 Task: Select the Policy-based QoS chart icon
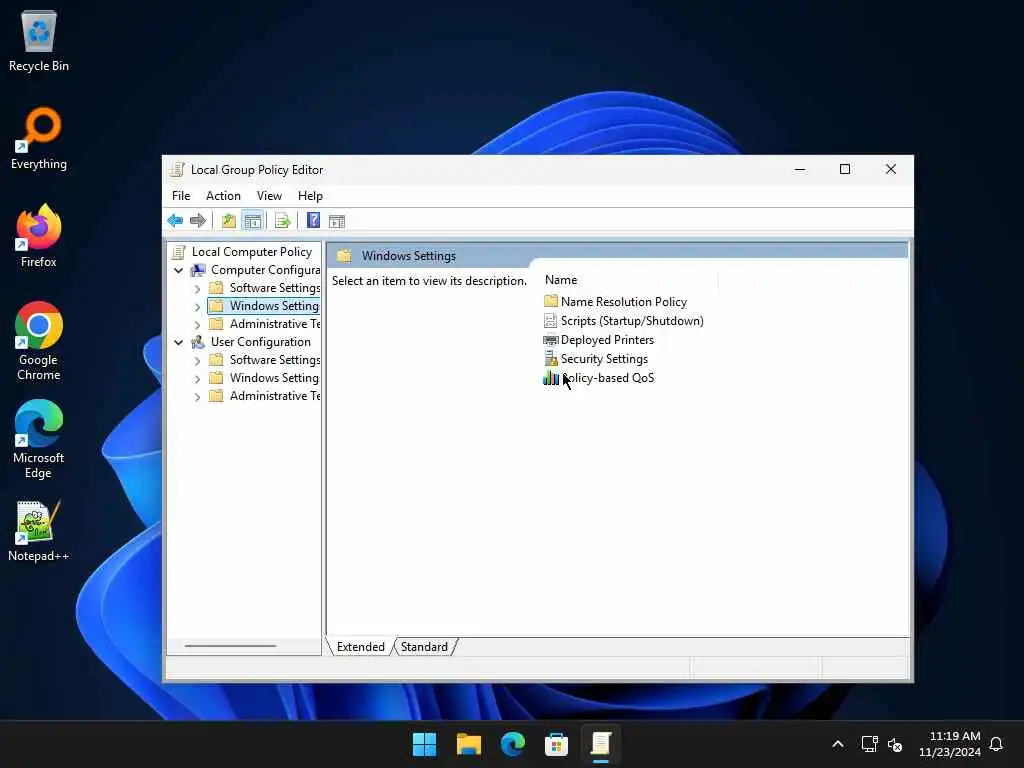click(551, 377)
